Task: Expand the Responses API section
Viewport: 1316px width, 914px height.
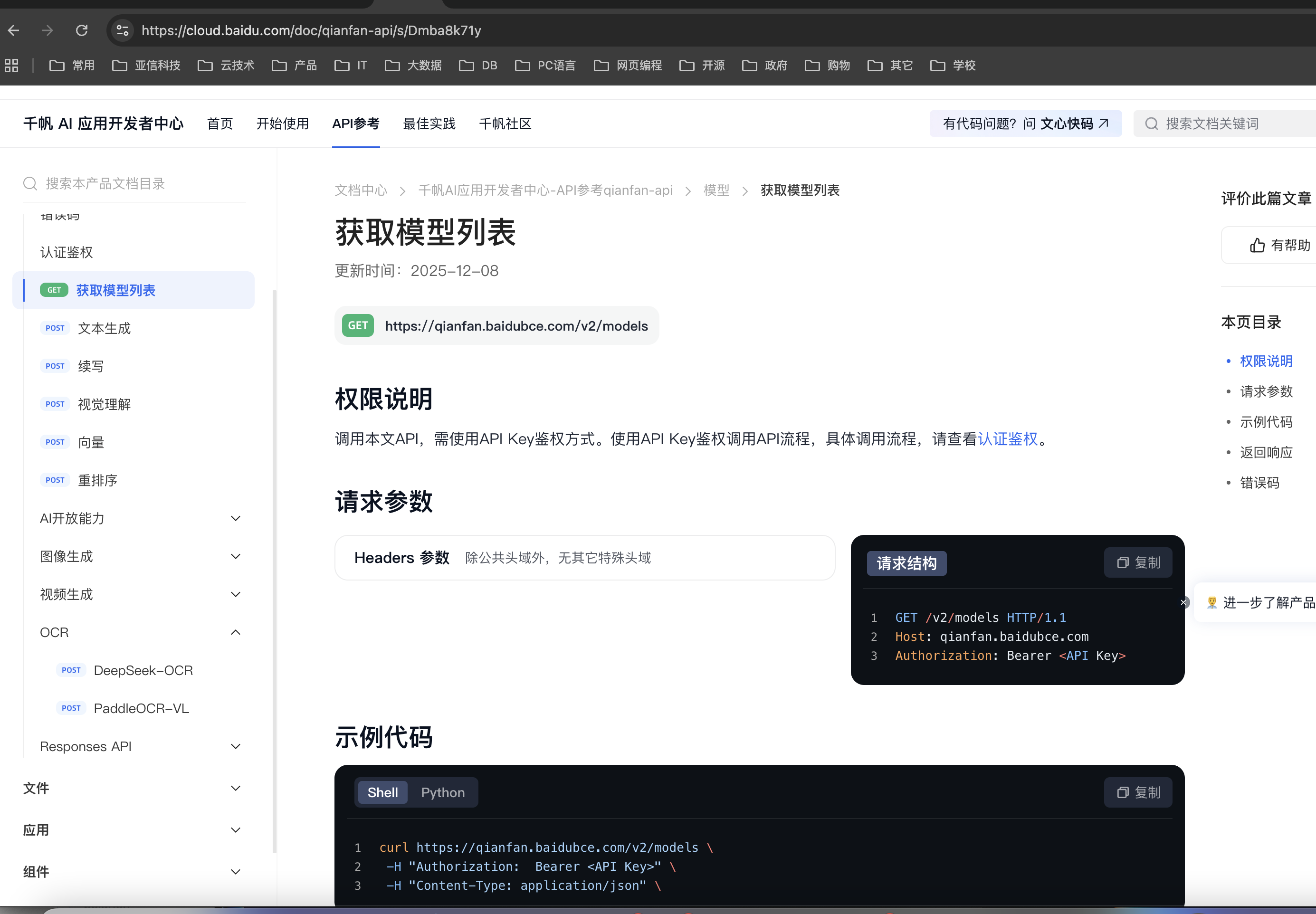Action: coord(235,746)
